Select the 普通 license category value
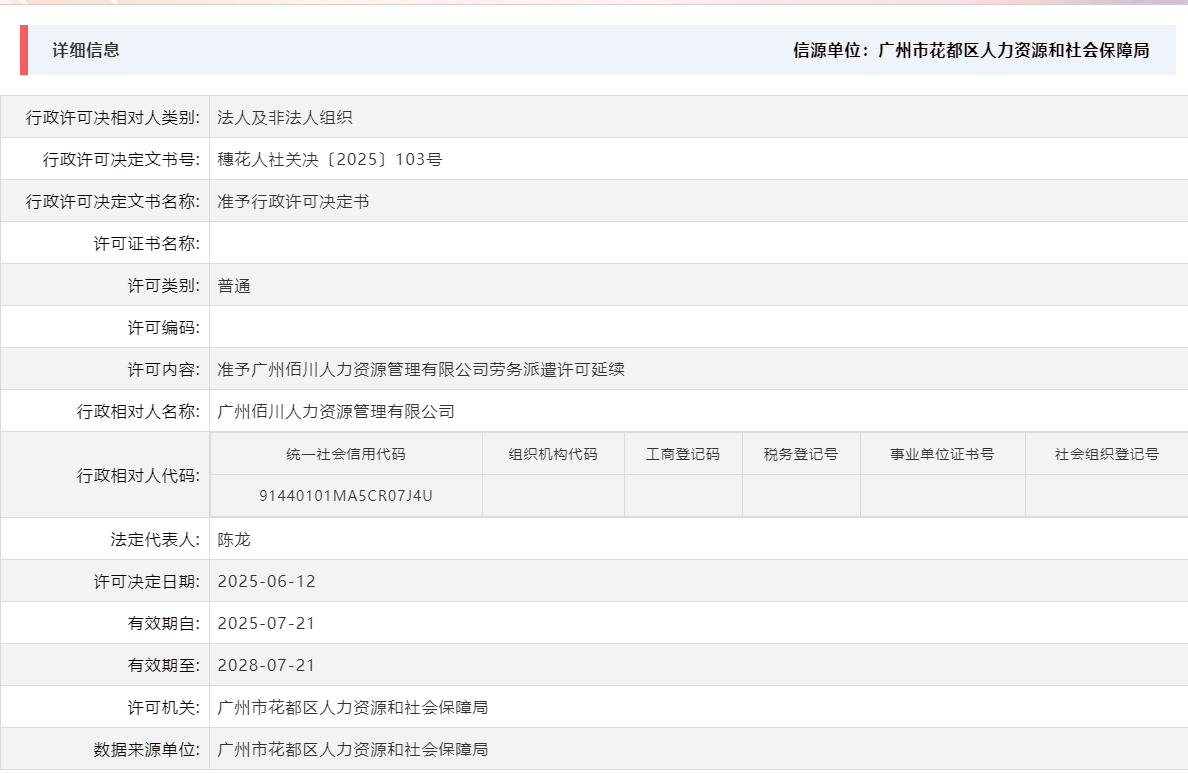Screen dimensions: 1188x773 coord(233,284)
